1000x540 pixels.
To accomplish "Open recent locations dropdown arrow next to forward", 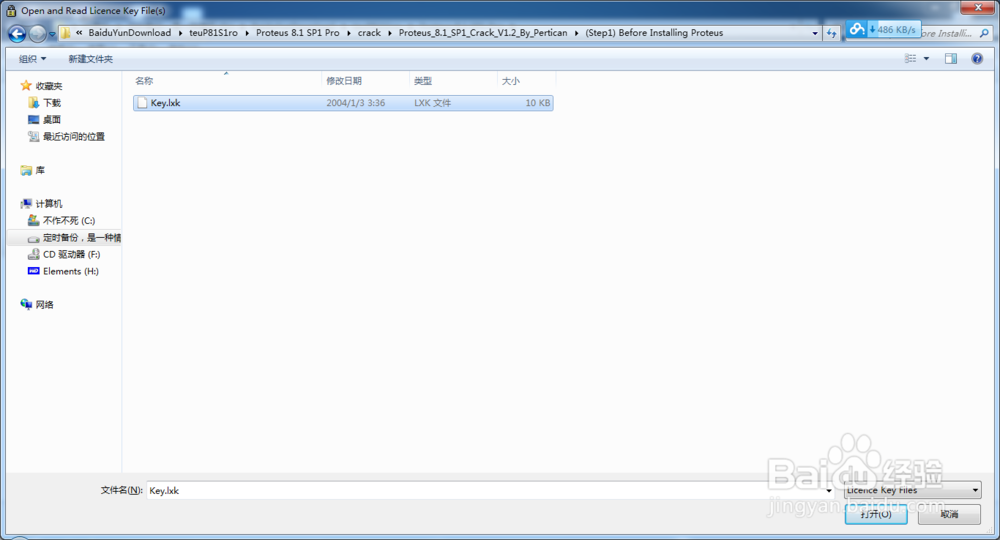I will (x=52, y=34).
